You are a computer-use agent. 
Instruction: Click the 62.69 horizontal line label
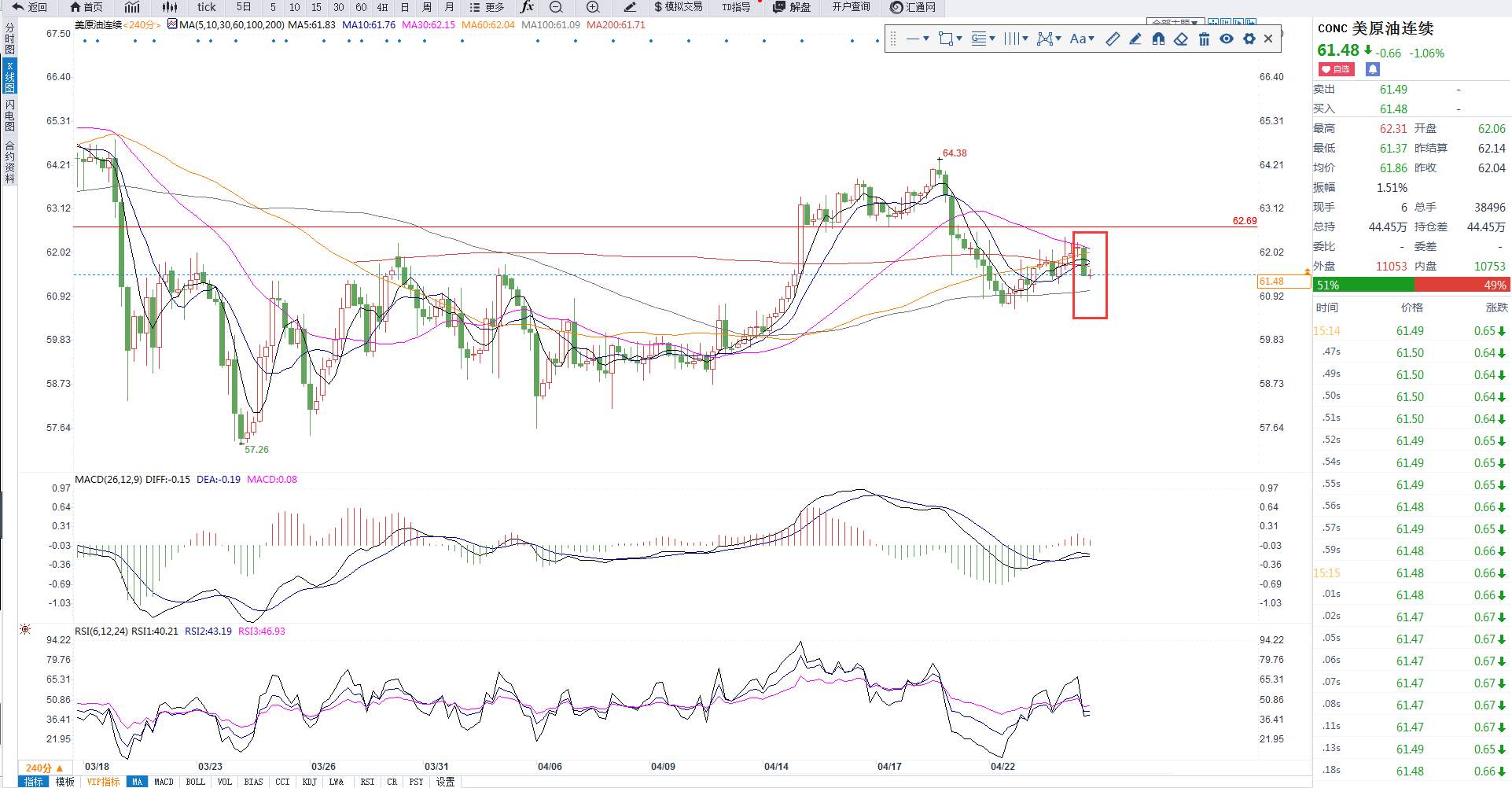pos(1245,221)
